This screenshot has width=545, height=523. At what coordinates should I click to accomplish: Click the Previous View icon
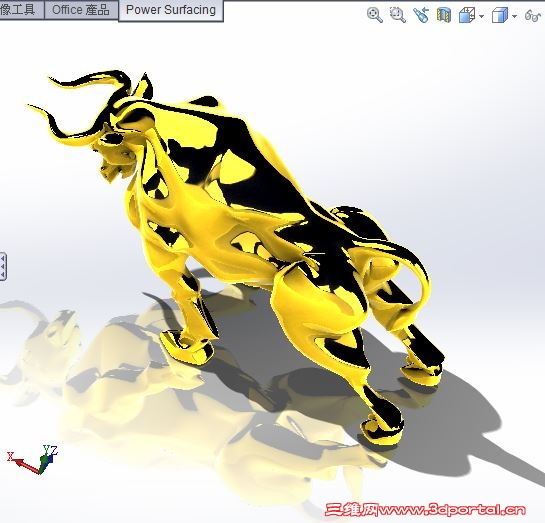pyautogui.click(x=421, y=15)
